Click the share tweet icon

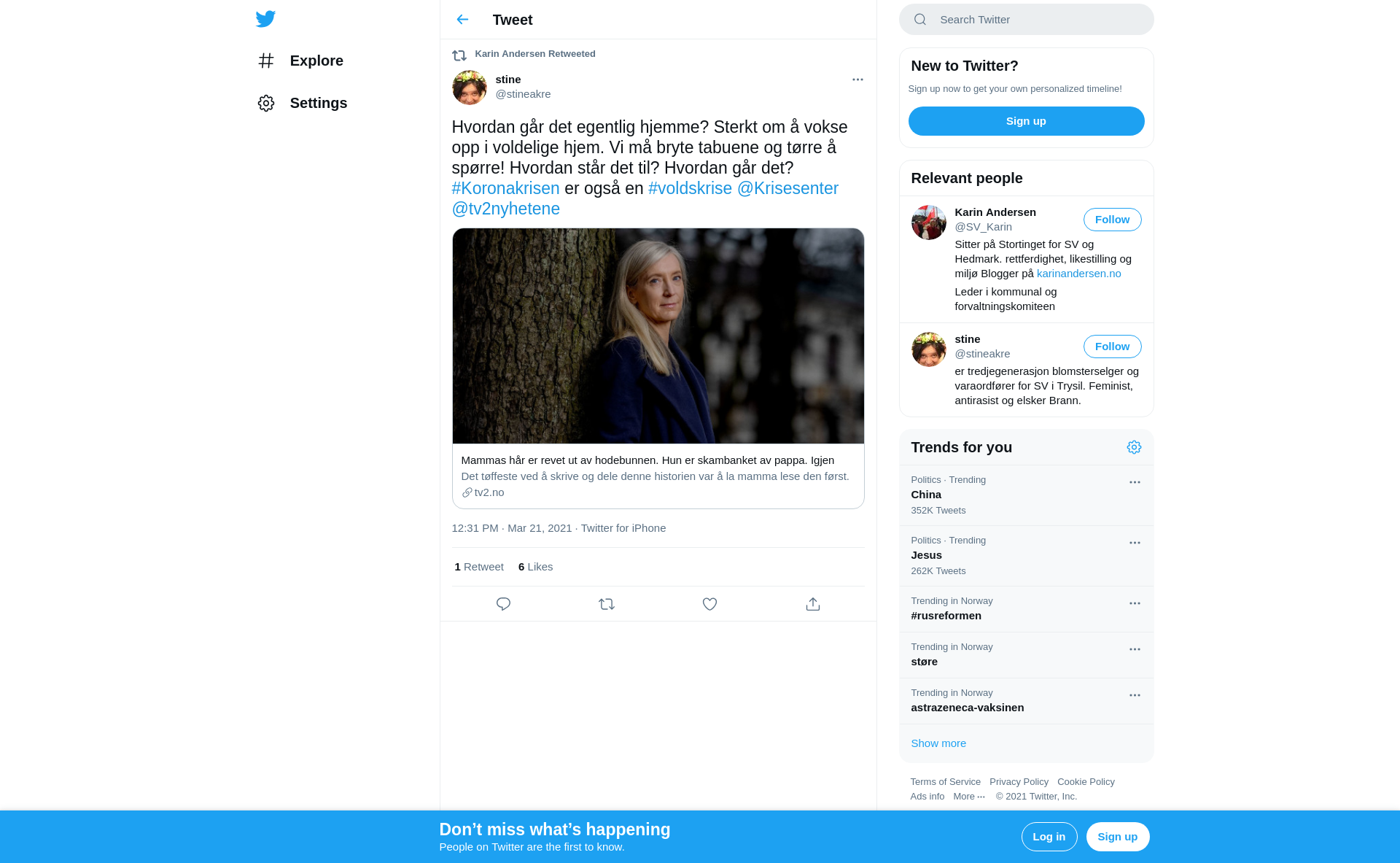tap(813, 604)
